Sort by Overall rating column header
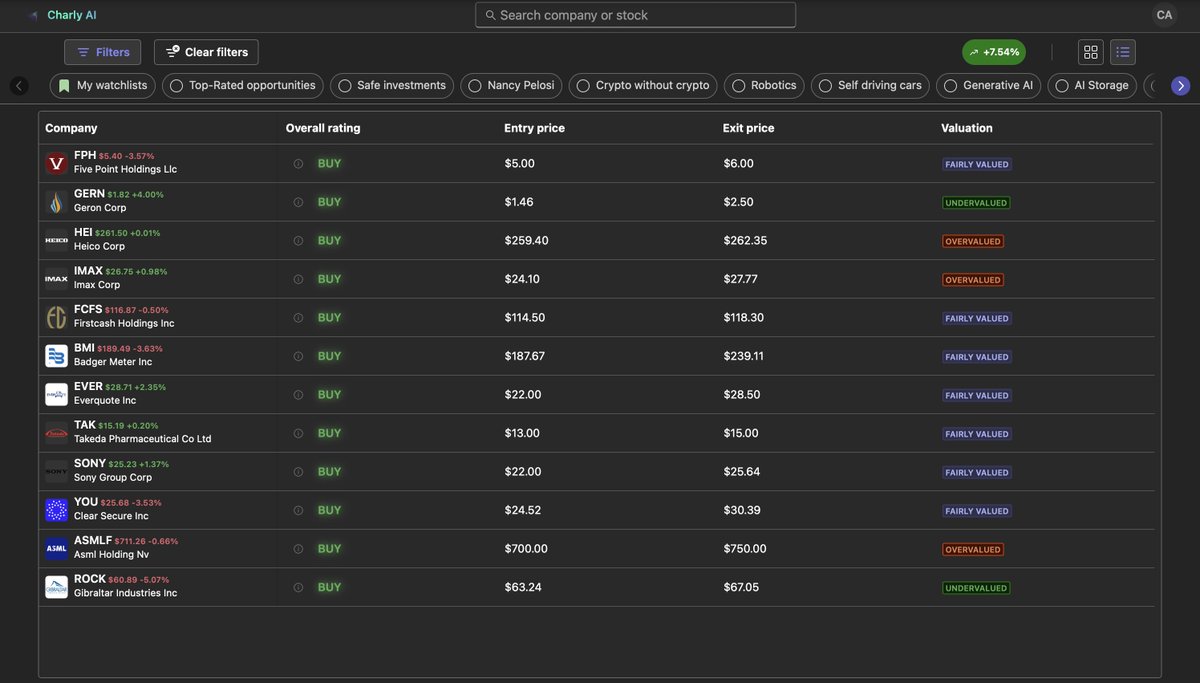Viewport: 1200px width, 683px height. [323, 128]
